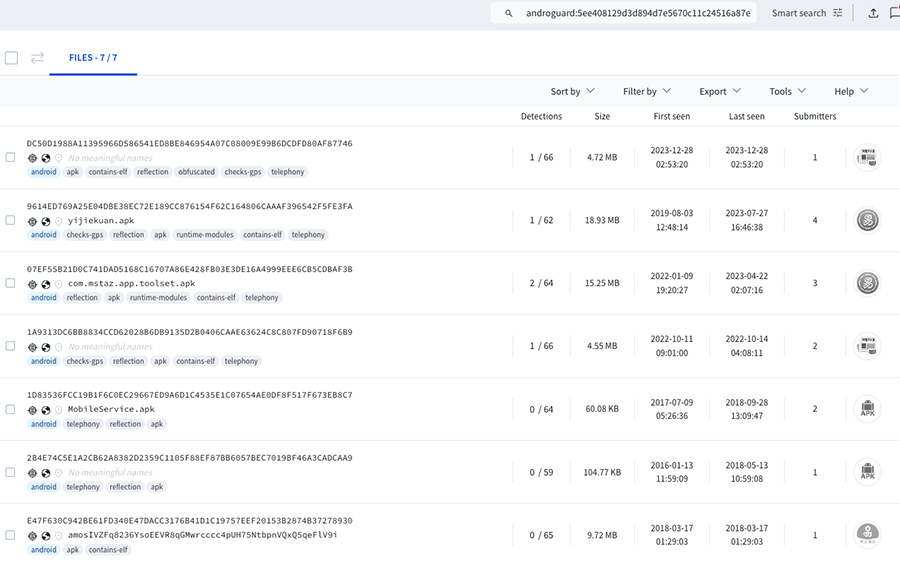Open file hash starting with 07EF55B21D0C
This screenshot has width=900, height=563.
(189, 269)
